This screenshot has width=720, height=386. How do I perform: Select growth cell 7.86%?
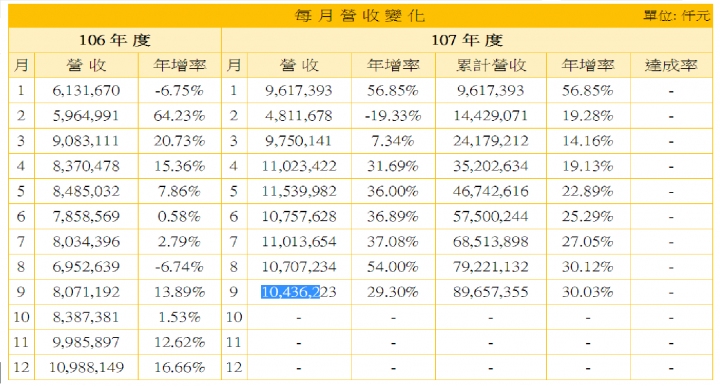click(x=179, y=191)
